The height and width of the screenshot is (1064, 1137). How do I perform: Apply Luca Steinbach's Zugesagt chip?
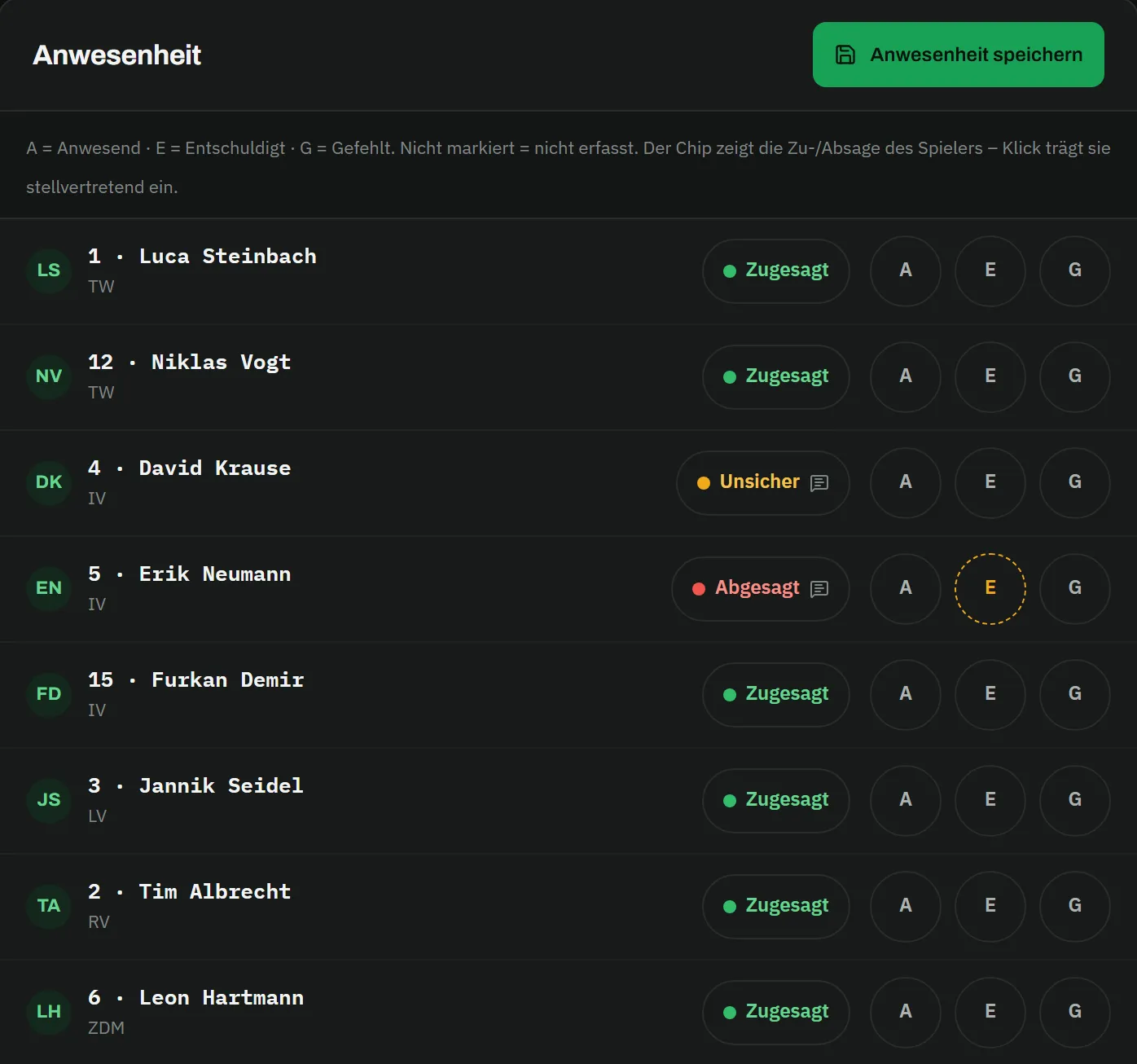pyautogui.click(x=776, y=271)
